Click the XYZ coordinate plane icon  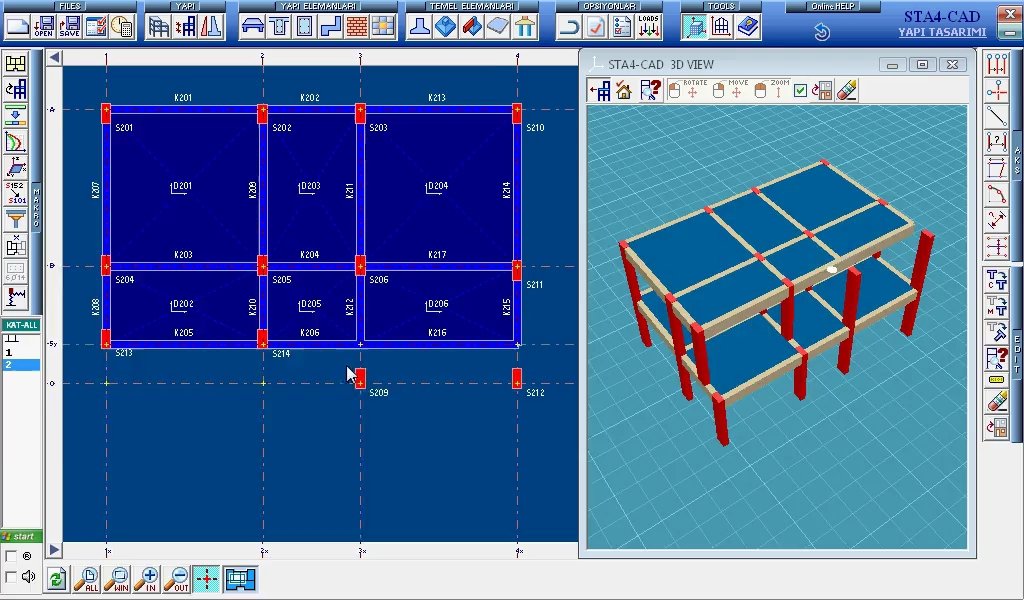[x=16, y=168]
